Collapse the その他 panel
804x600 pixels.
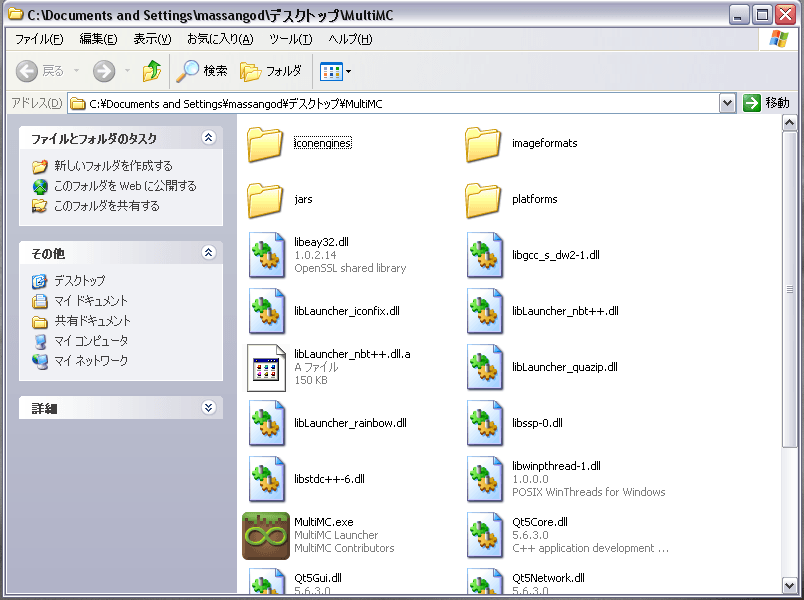click(x=208, y=252)
